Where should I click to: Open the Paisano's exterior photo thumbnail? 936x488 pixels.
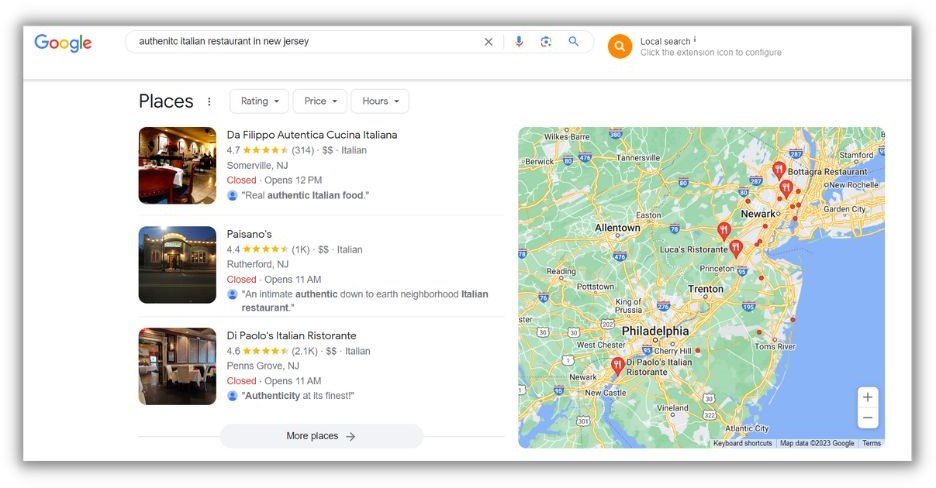[177, 265]
